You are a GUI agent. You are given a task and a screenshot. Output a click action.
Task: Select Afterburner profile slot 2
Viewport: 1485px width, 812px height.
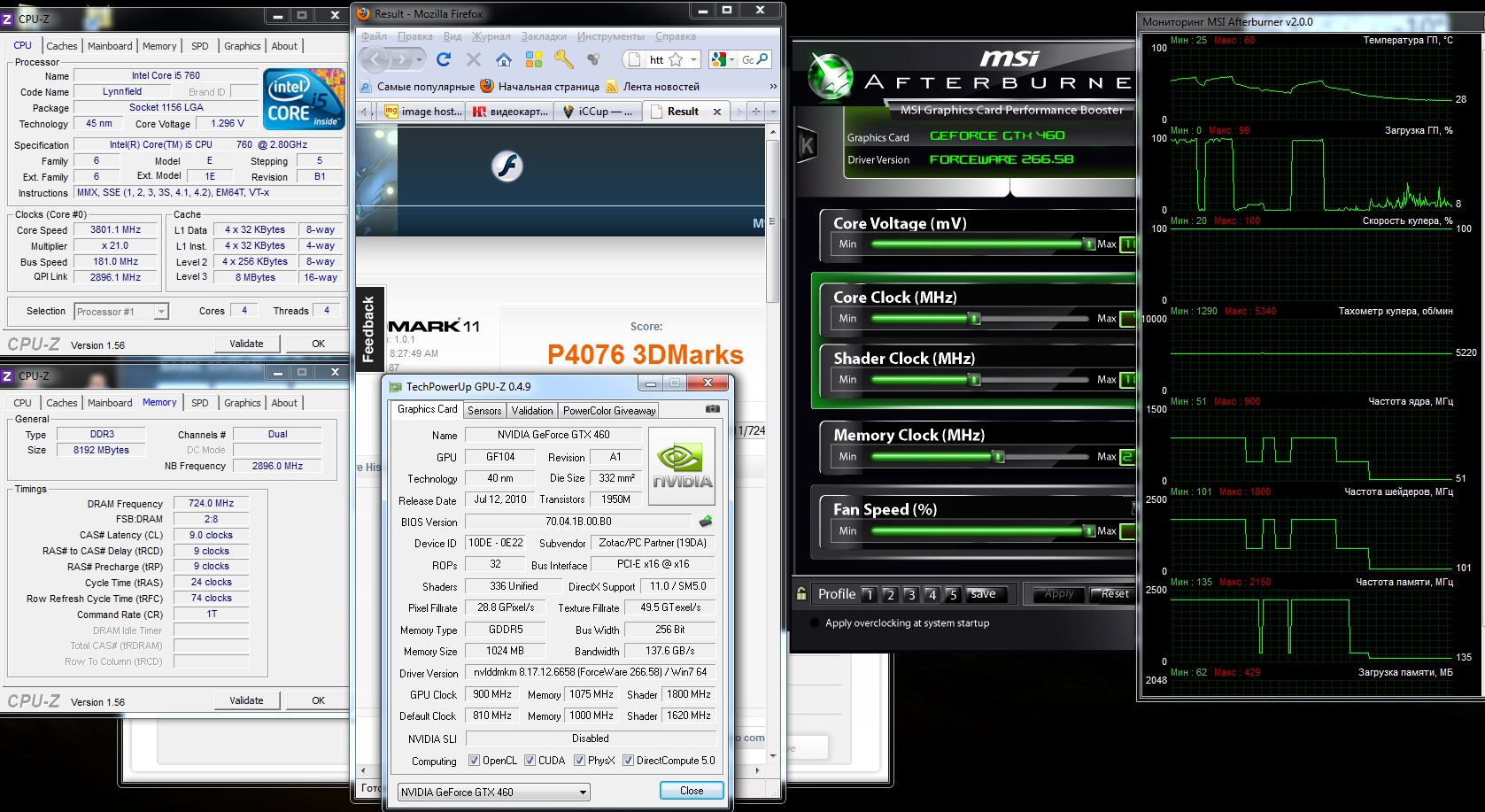[x=890, y=594]
